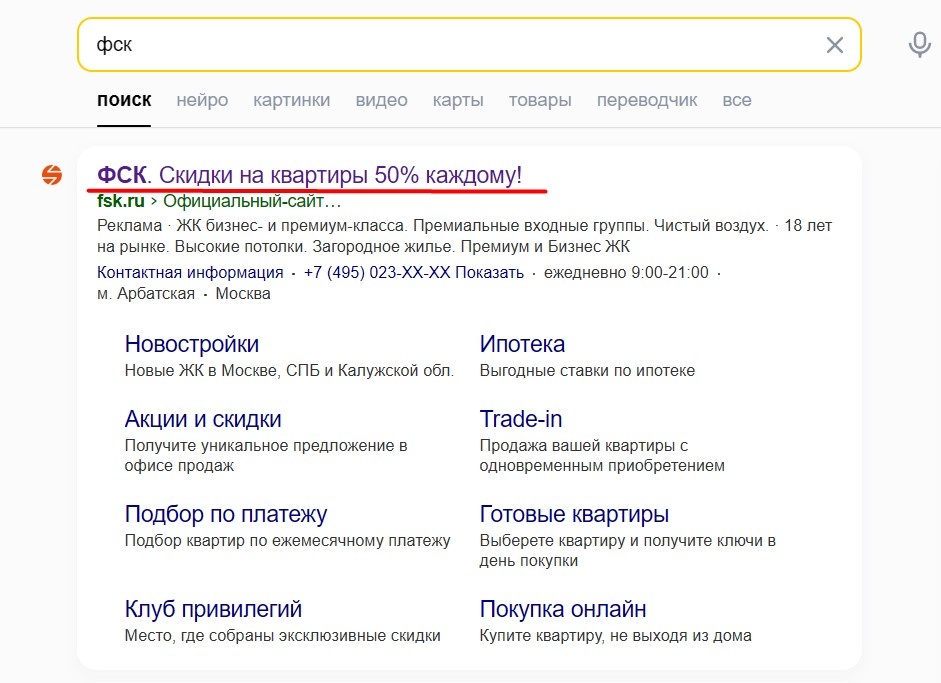The image size is (941, 683).
Task: Open the Клуб привилегий sitelink
Action: coord(213,609)
